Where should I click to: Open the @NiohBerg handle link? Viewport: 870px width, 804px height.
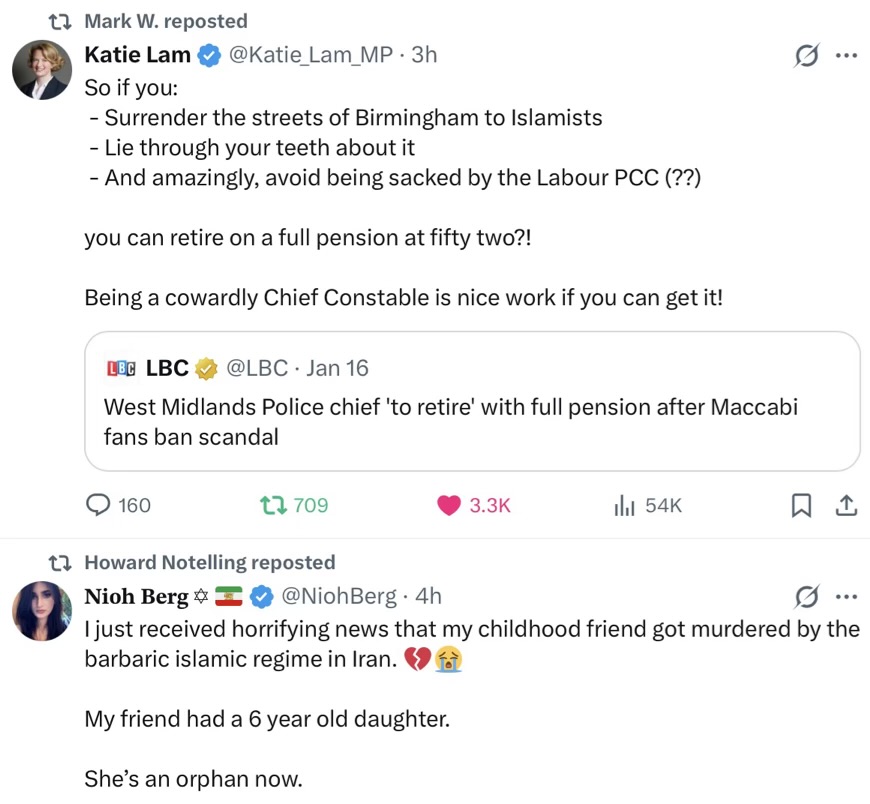click(339, 597)
